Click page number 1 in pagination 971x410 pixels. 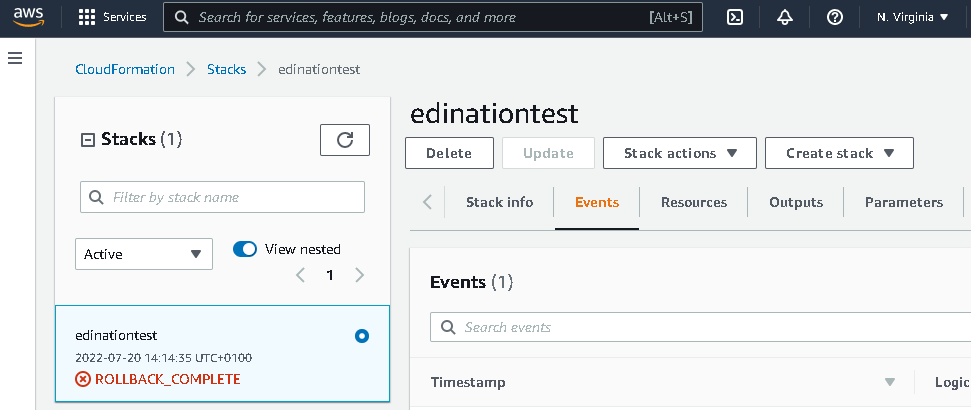coord(330,275)
